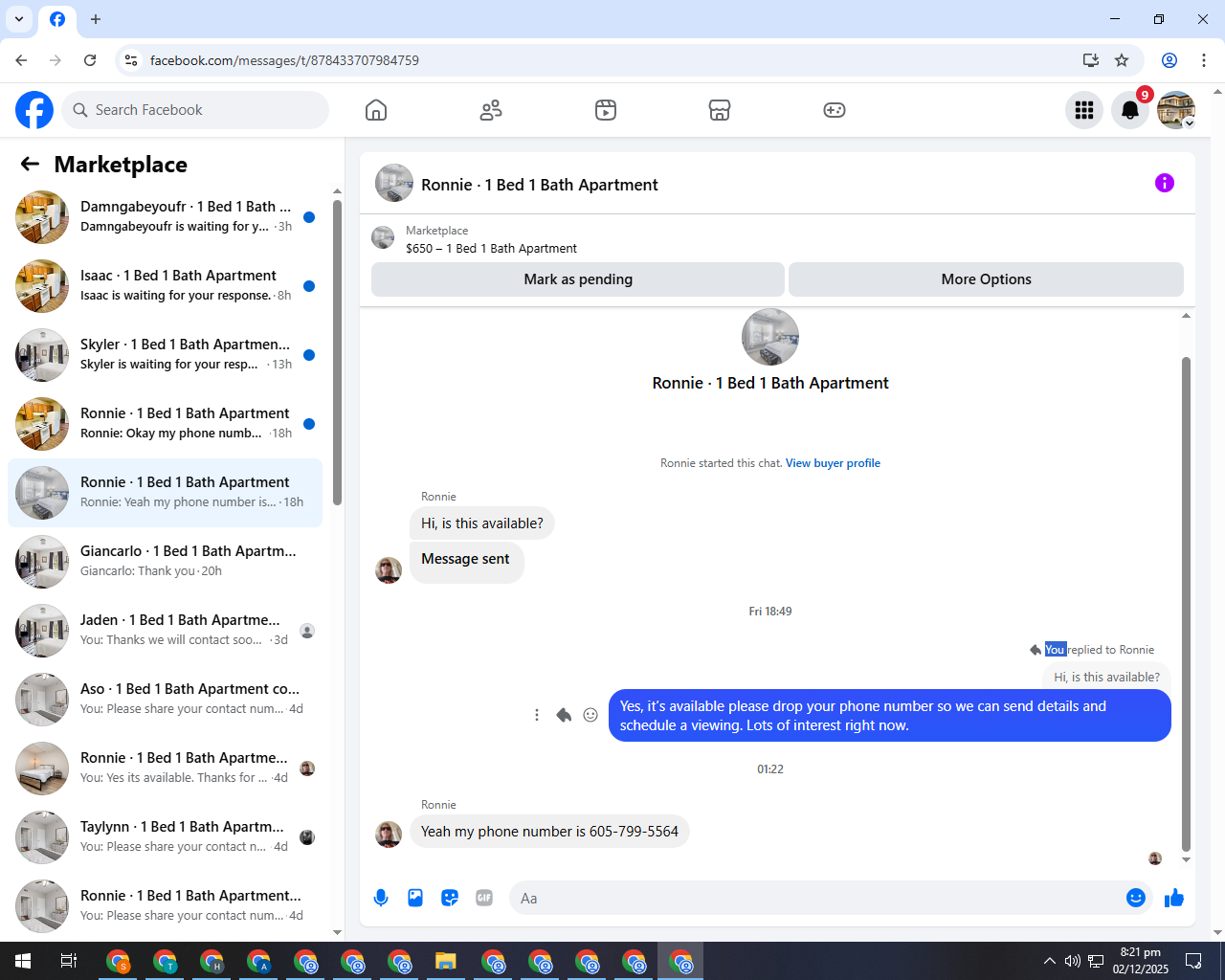Open Giancarlo 'Thank you' conversation
Screen dimensions: 1225x980
tap(165, 562)
